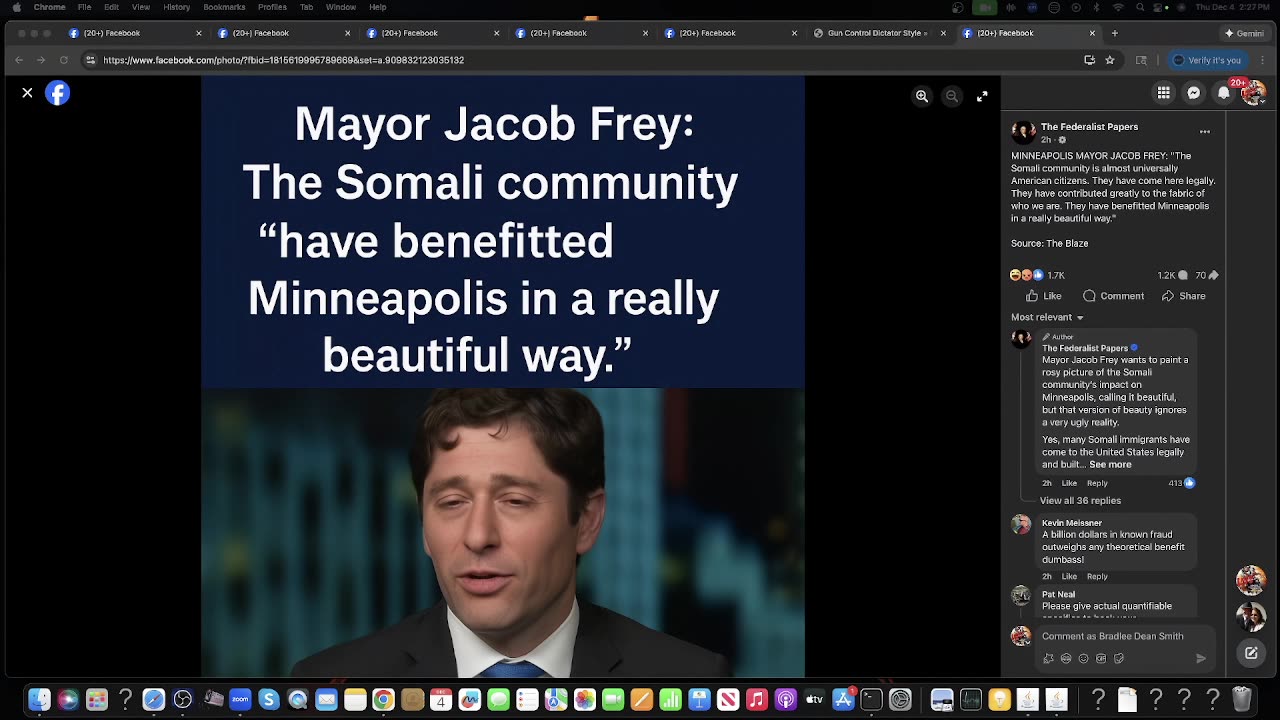Open the Chrome Edit menu

[111, 7]
